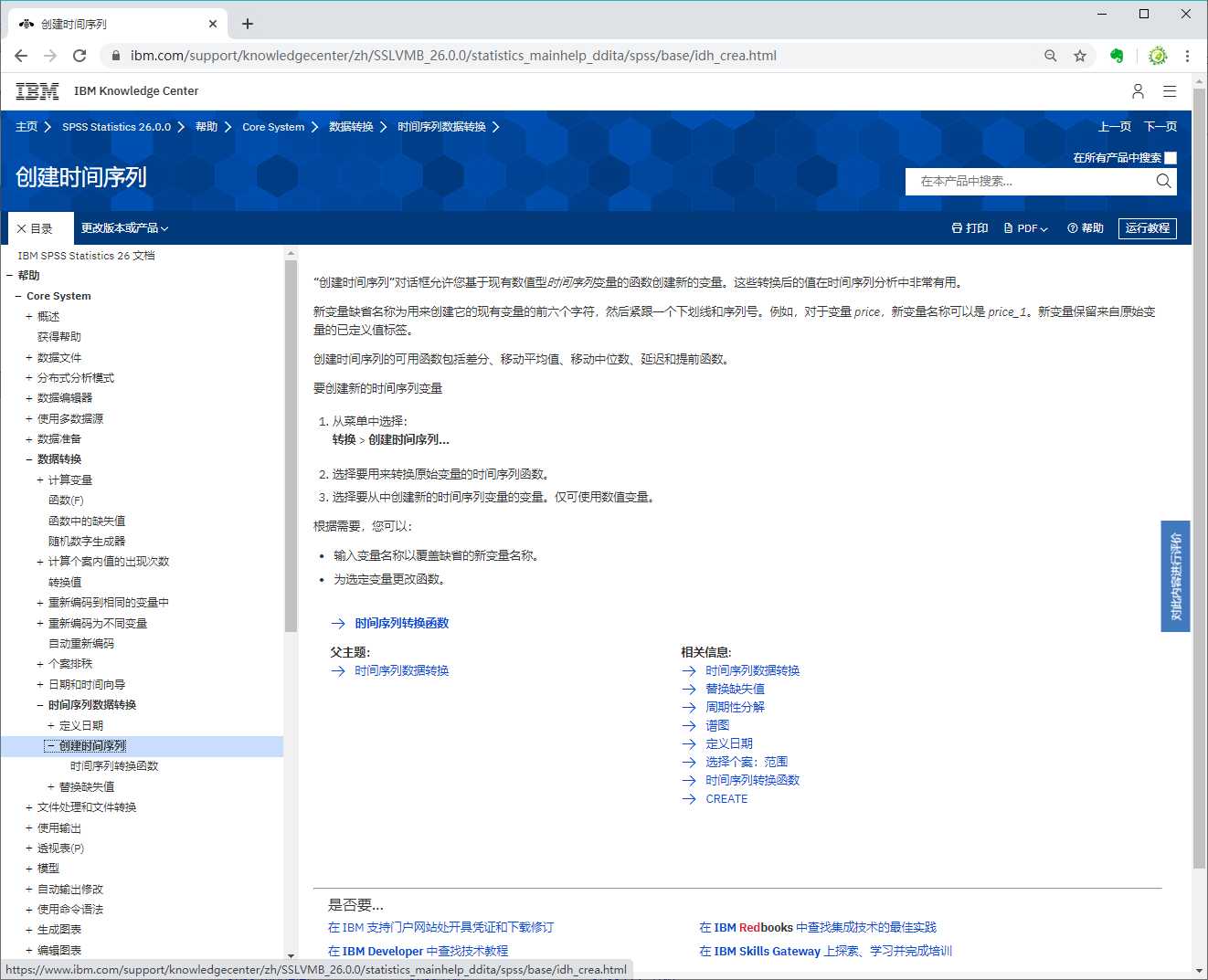Click the Core System breadcrumb
This screenshot has height=980, width=1208.
click(273, 127)
